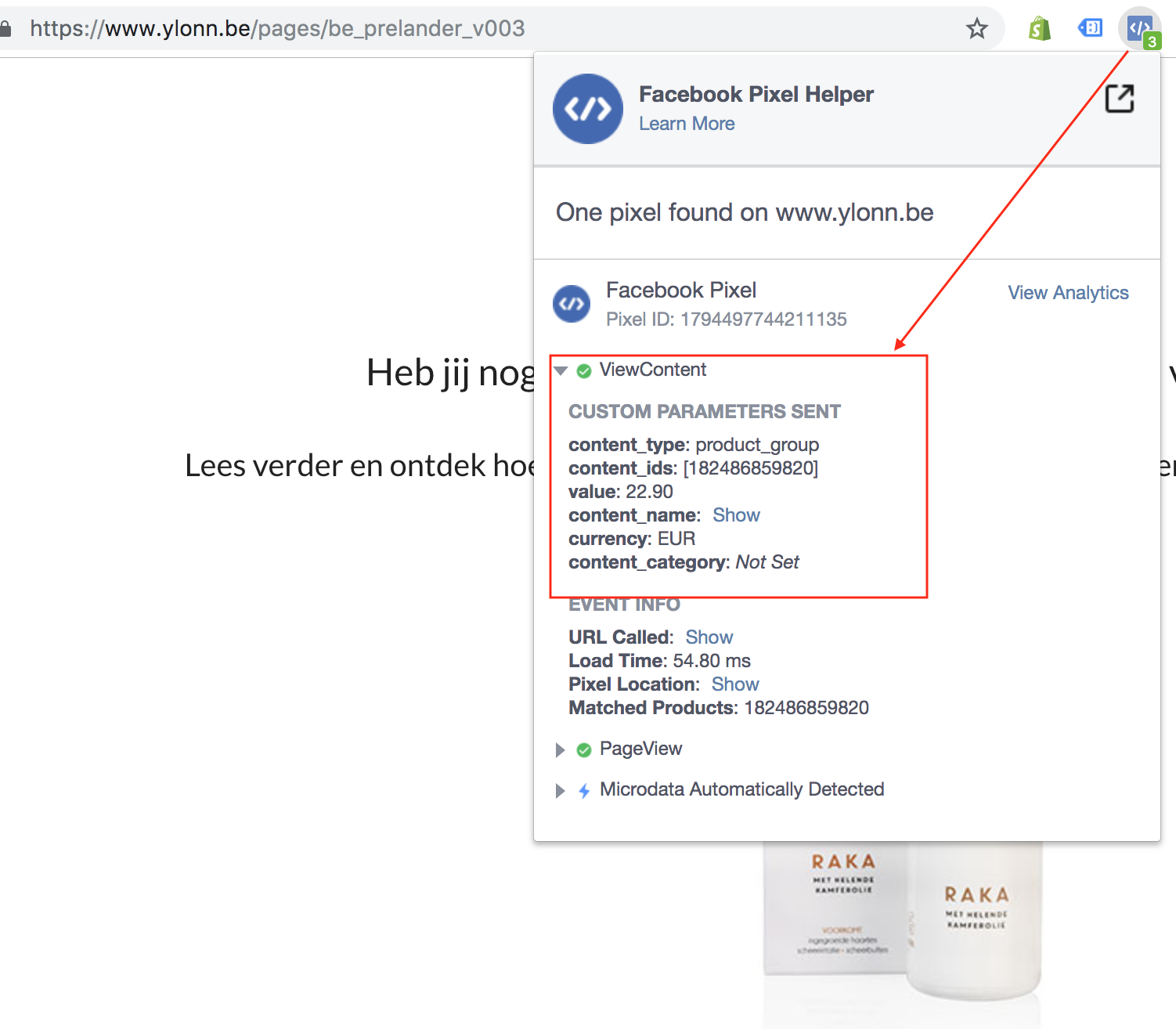This screenshot has width=1176, height=1029.
Task: Click the Facebook Pixel Helper logo
Action: pos(588,109)
